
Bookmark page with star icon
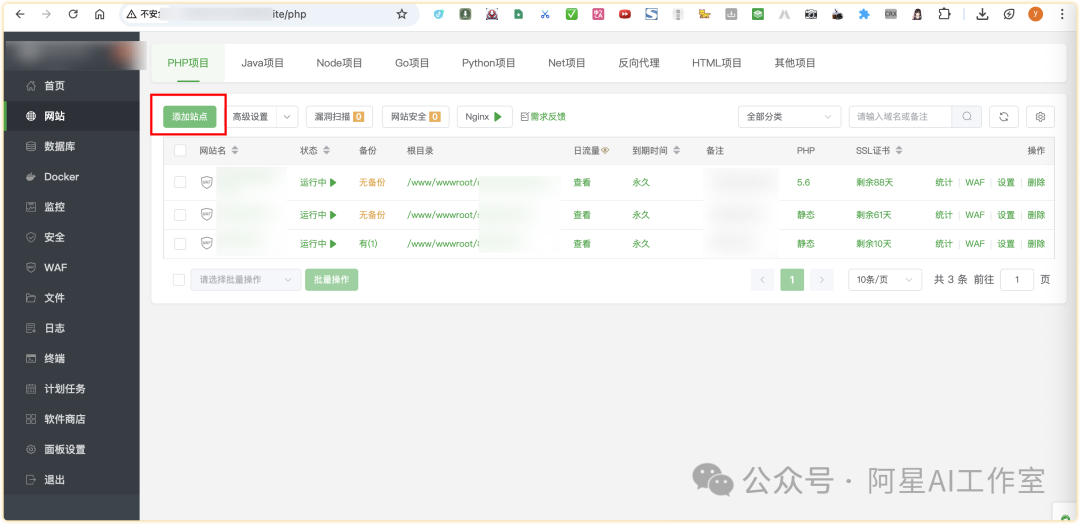coord(401,15)
